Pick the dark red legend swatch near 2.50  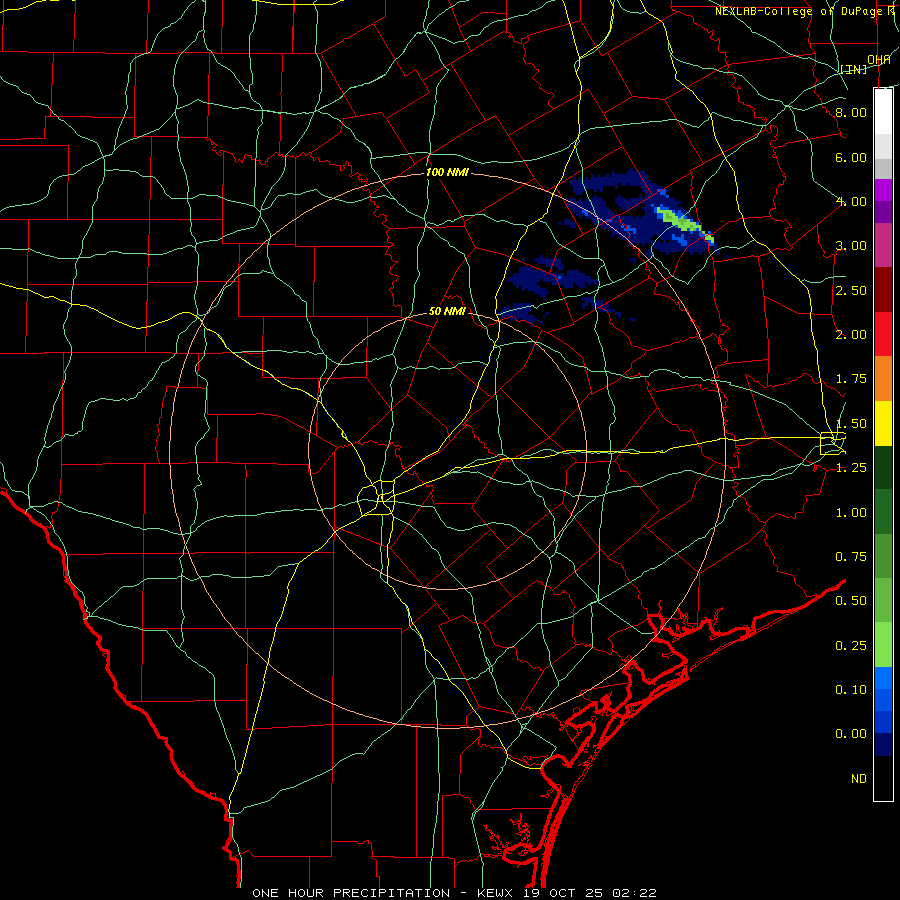tap(883, 290)
